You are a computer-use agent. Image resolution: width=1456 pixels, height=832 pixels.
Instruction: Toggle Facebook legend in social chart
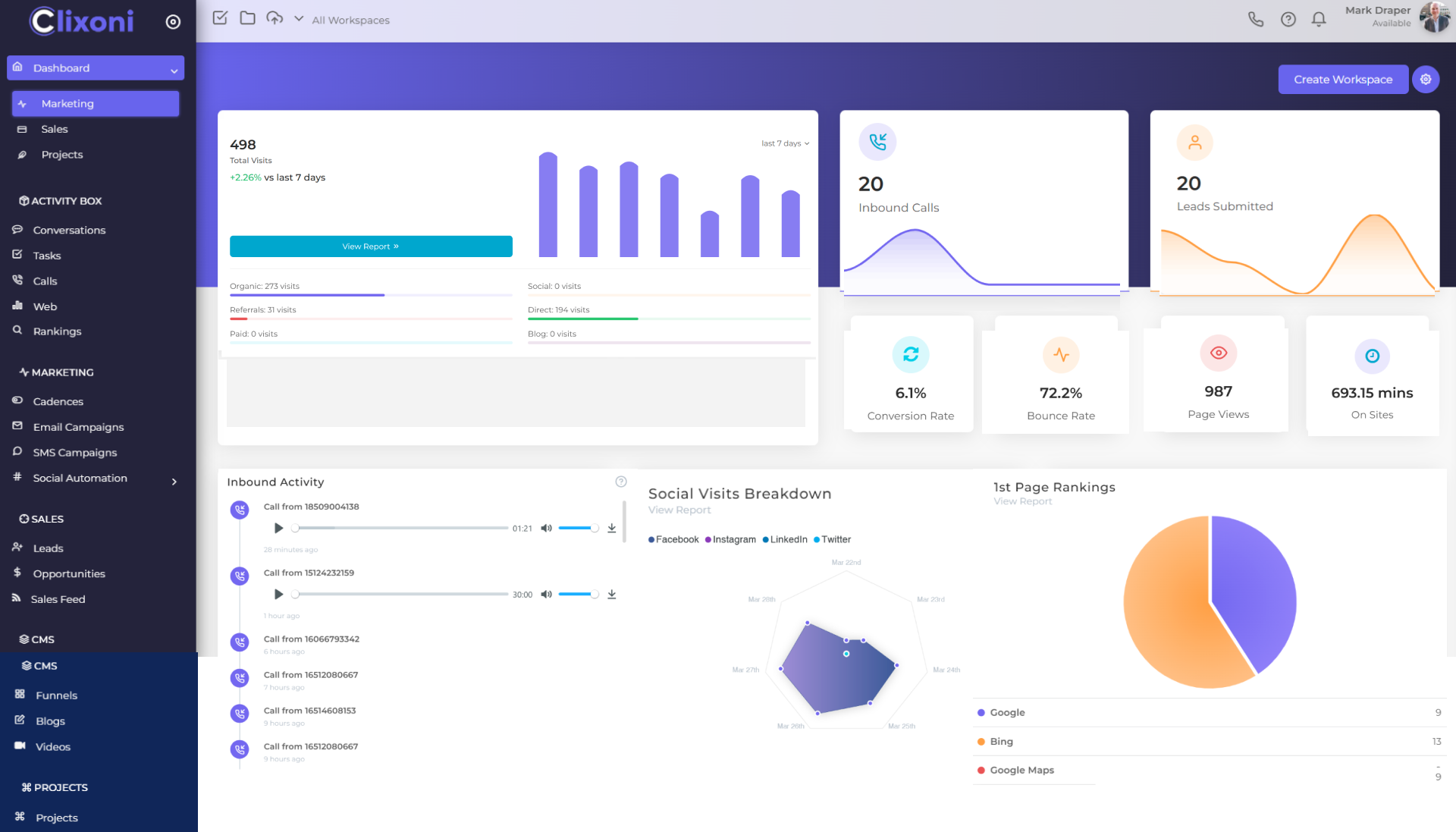pos(673,539)
